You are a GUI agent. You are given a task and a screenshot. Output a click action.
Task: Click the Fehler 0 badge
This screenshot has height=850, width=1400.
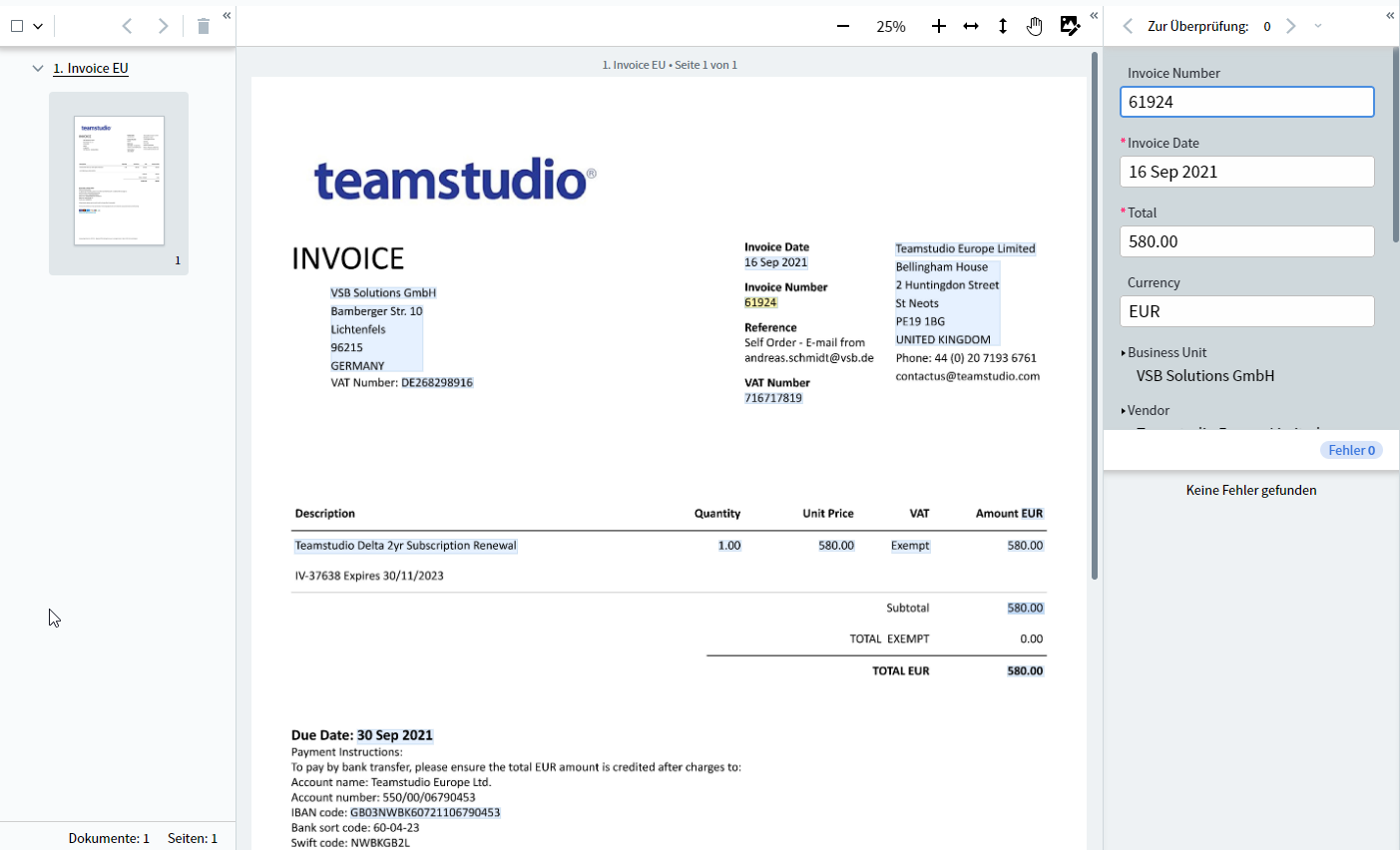pyautogui.click(x=1351, y=450)
